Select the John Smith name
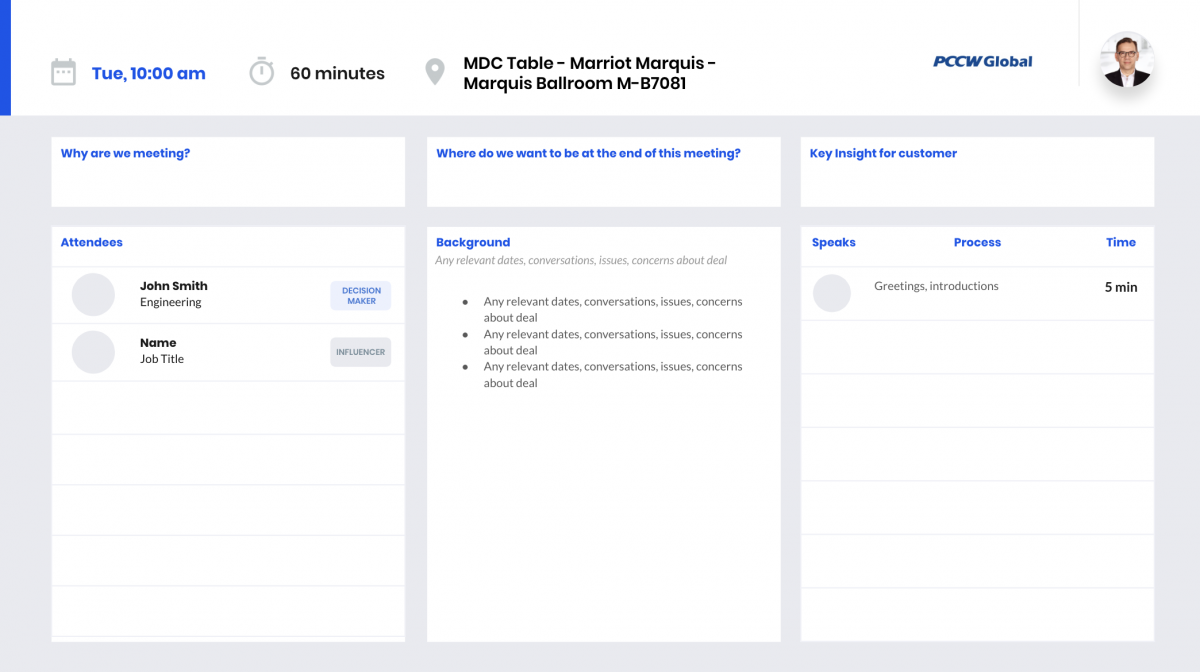The width and height of the screenshot is (1200, 672). pyautogui.click(x=174, y=286)
